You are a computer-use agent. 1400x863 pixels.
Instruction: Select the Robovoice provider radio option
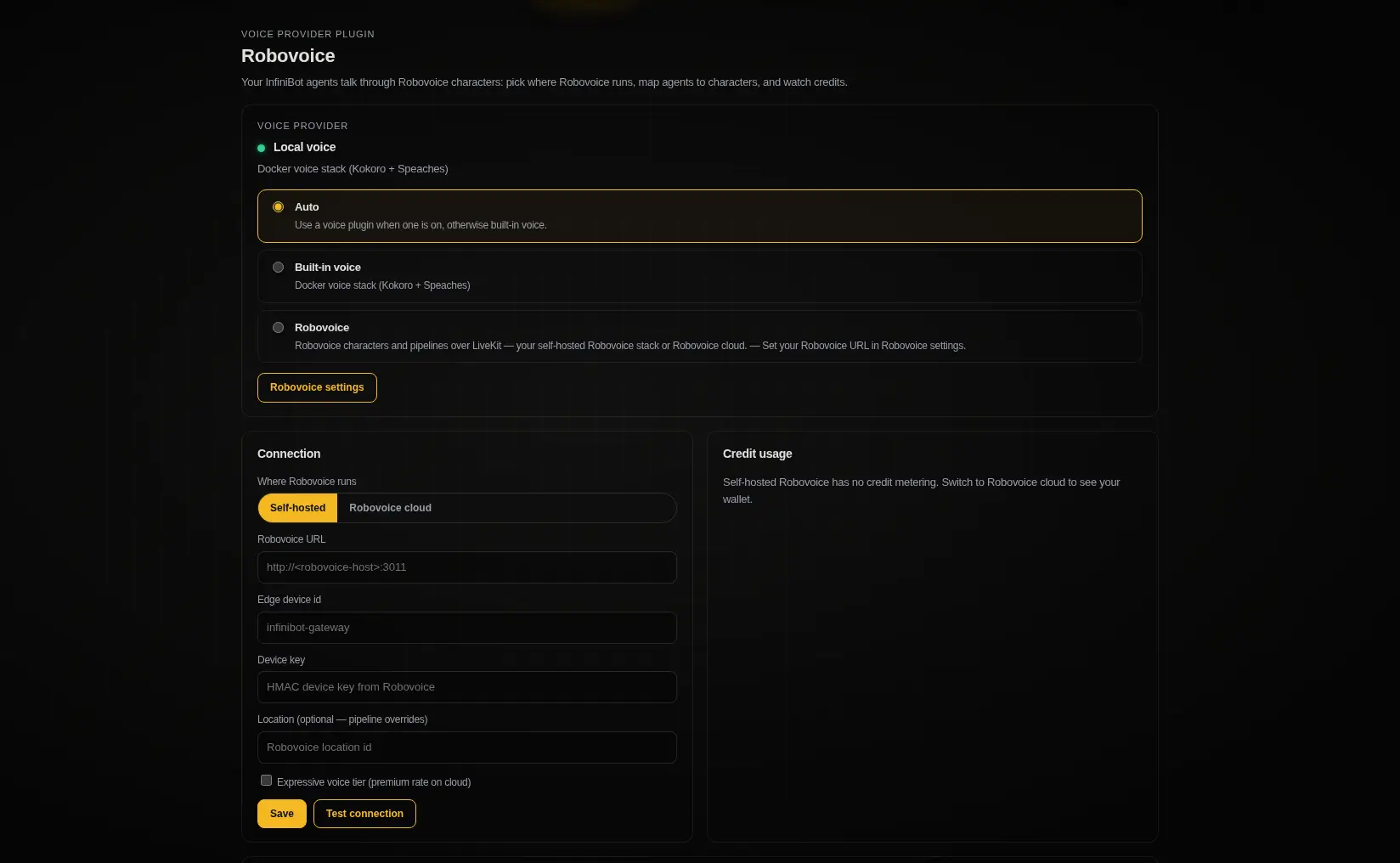coord(278,328)
